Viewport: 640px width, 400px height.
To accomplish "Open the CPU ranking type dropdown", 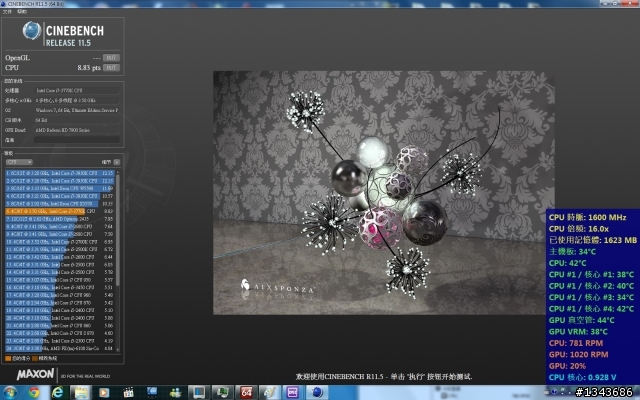I will [x=19, y=162].
